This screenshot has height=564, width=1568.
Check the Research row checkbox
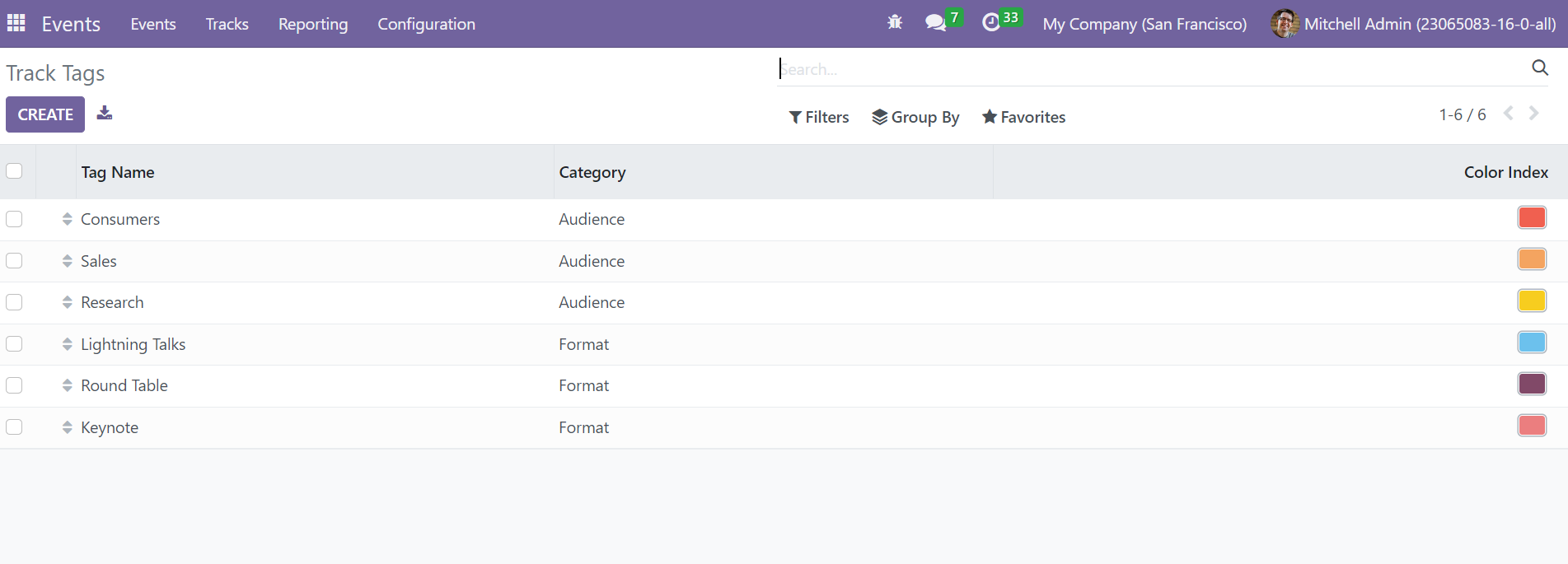(x=14, y=302)
